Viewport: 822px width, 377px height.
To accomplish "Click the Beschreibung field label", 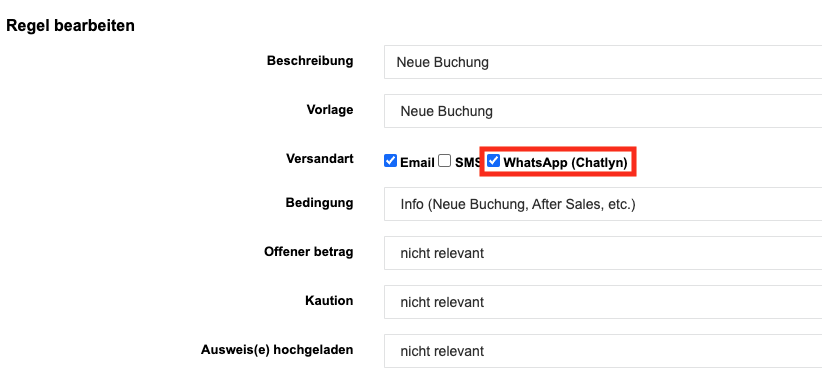I will 310,61.
